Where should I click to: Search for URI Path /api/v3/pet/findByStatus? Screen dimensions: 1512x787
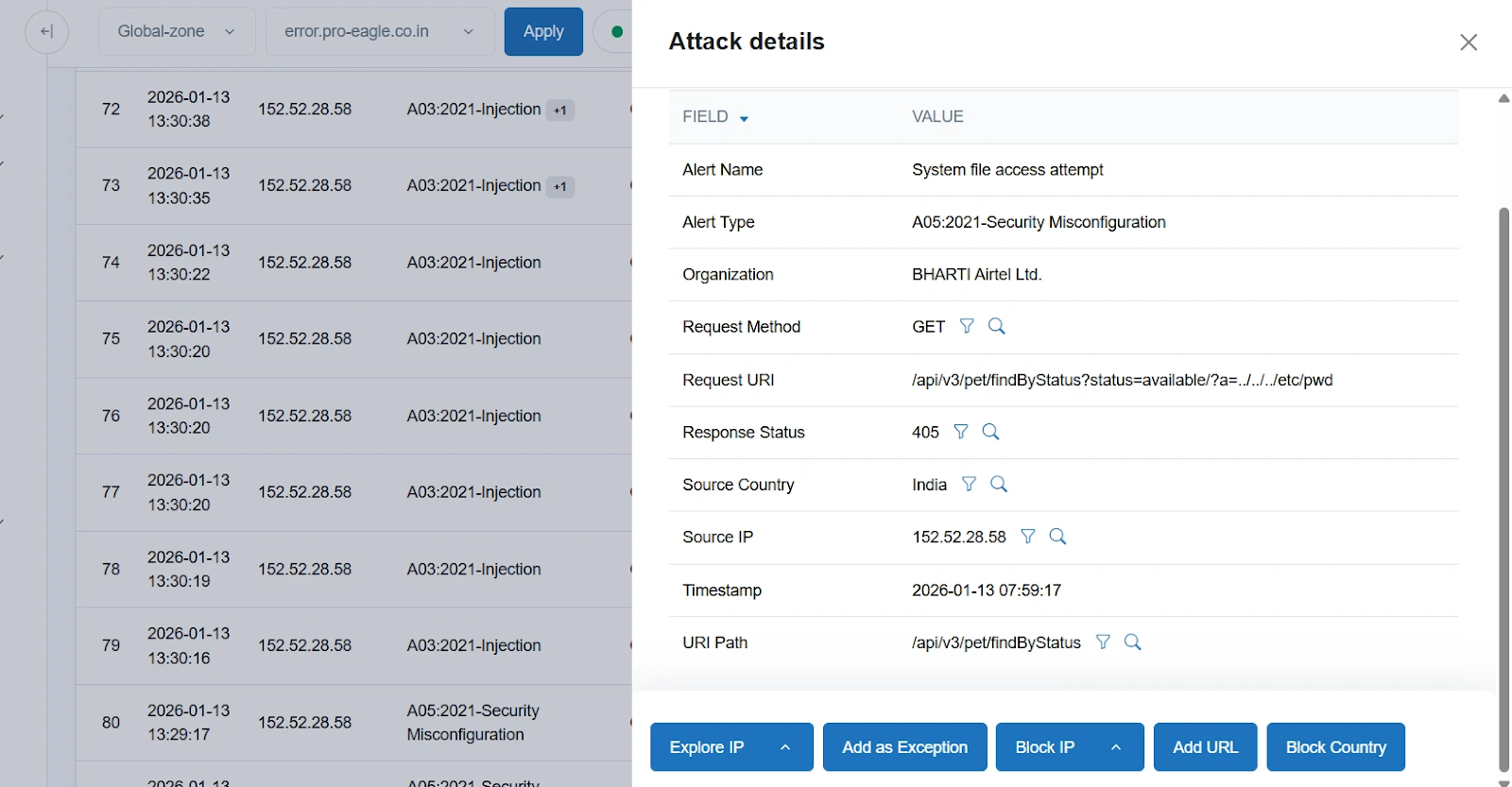coord(1132,642)
